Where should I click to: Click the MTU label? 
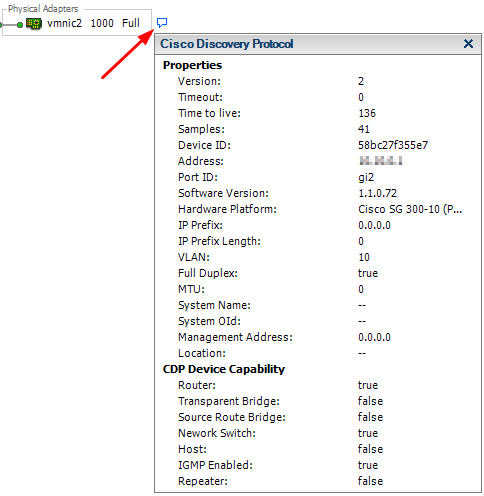191,289
